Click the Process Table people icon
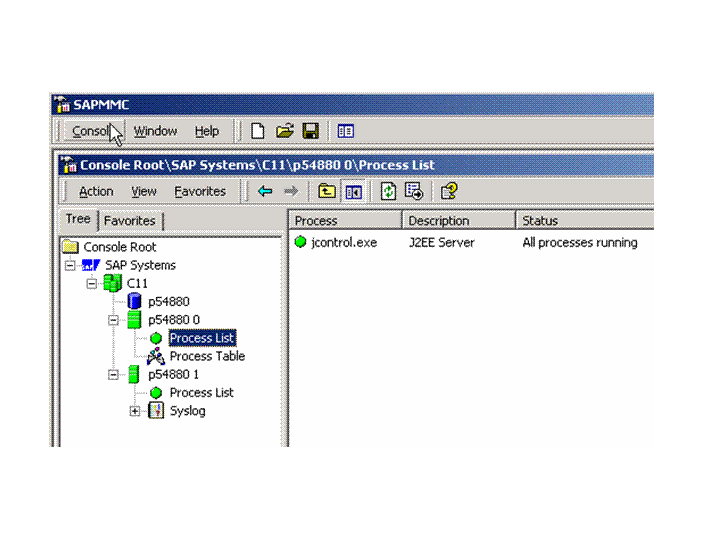 point(156,356)
